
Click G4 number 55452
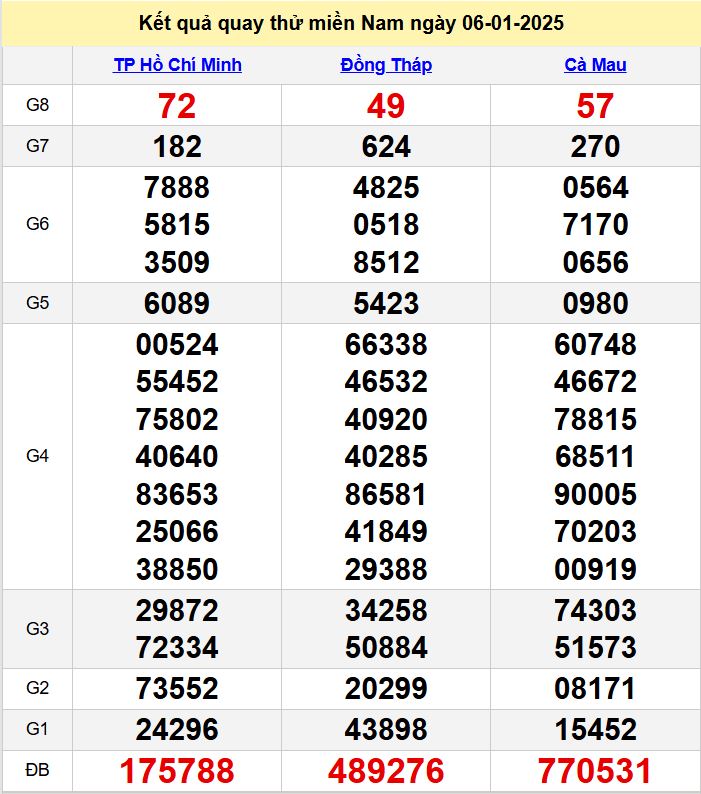point(177,381)
